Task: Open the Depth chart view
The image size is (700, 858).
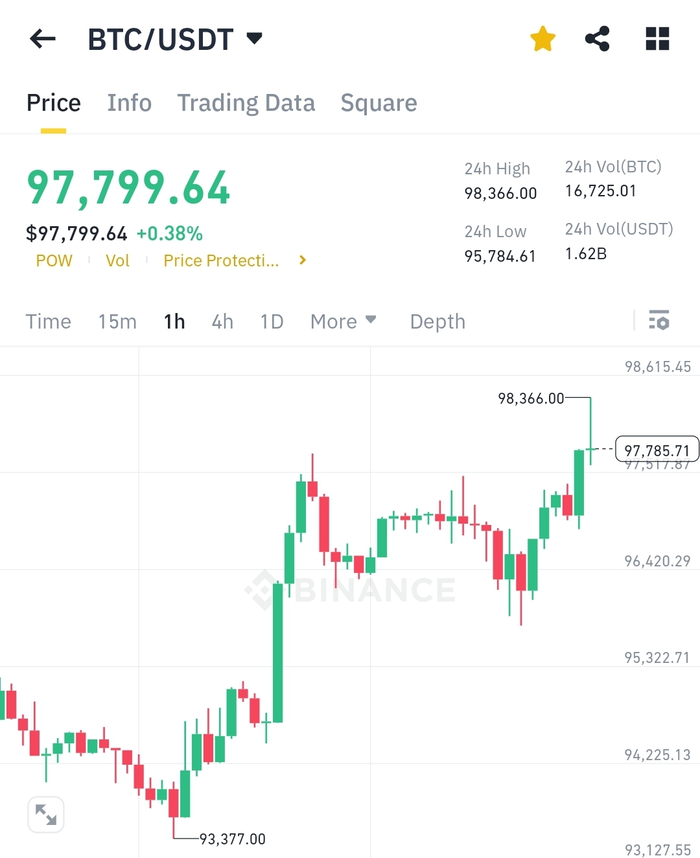Action: click(438, 321)
